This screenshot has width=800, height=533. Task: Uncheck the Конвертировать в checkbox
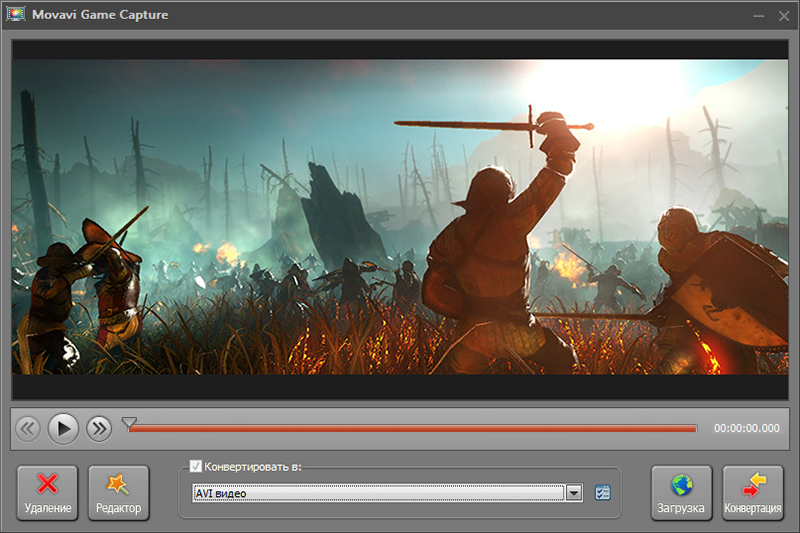pyautogui.click(x=195, y=466)
